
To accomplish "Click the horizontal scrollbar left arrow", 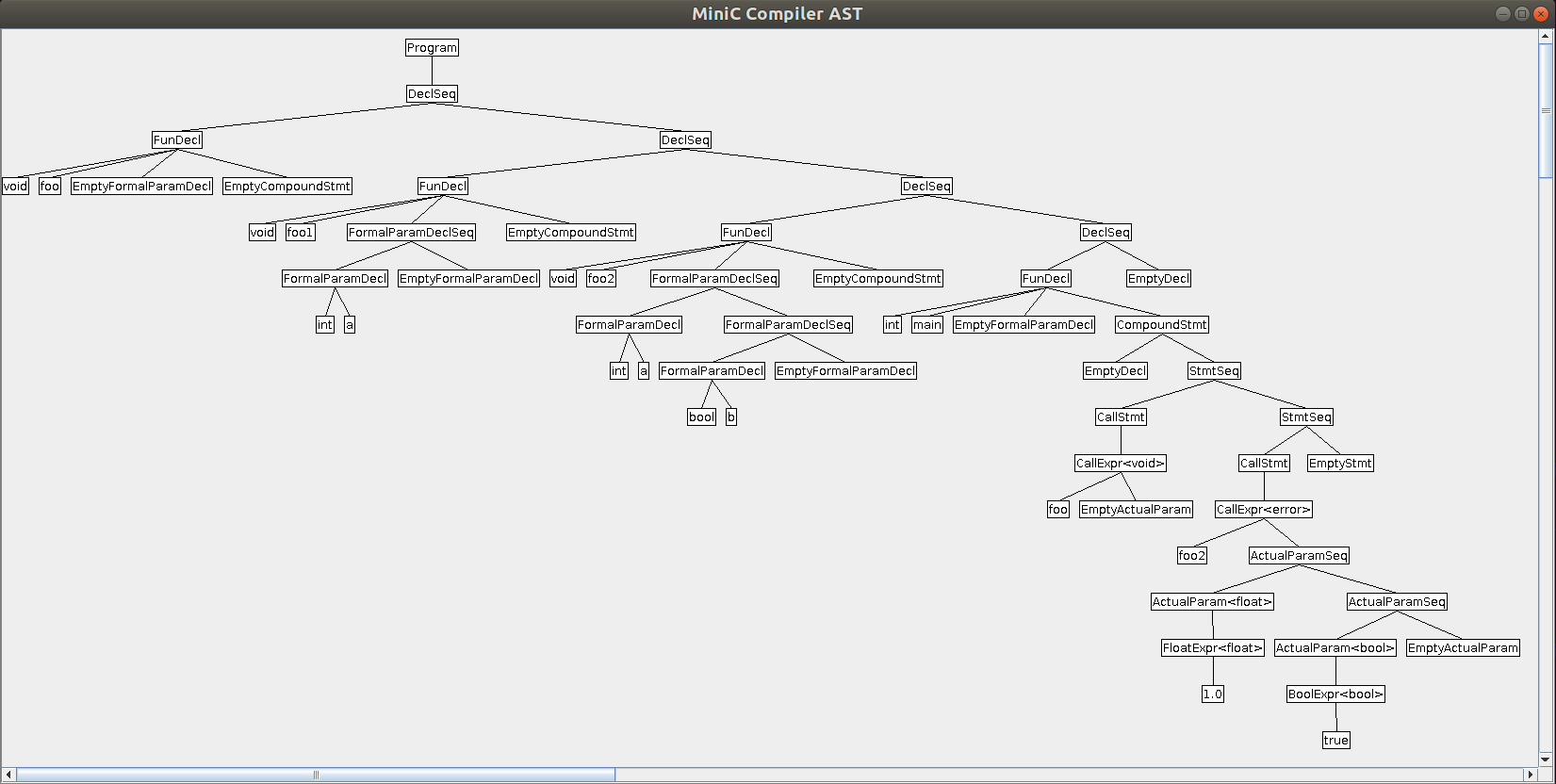I will coord(8,776).
